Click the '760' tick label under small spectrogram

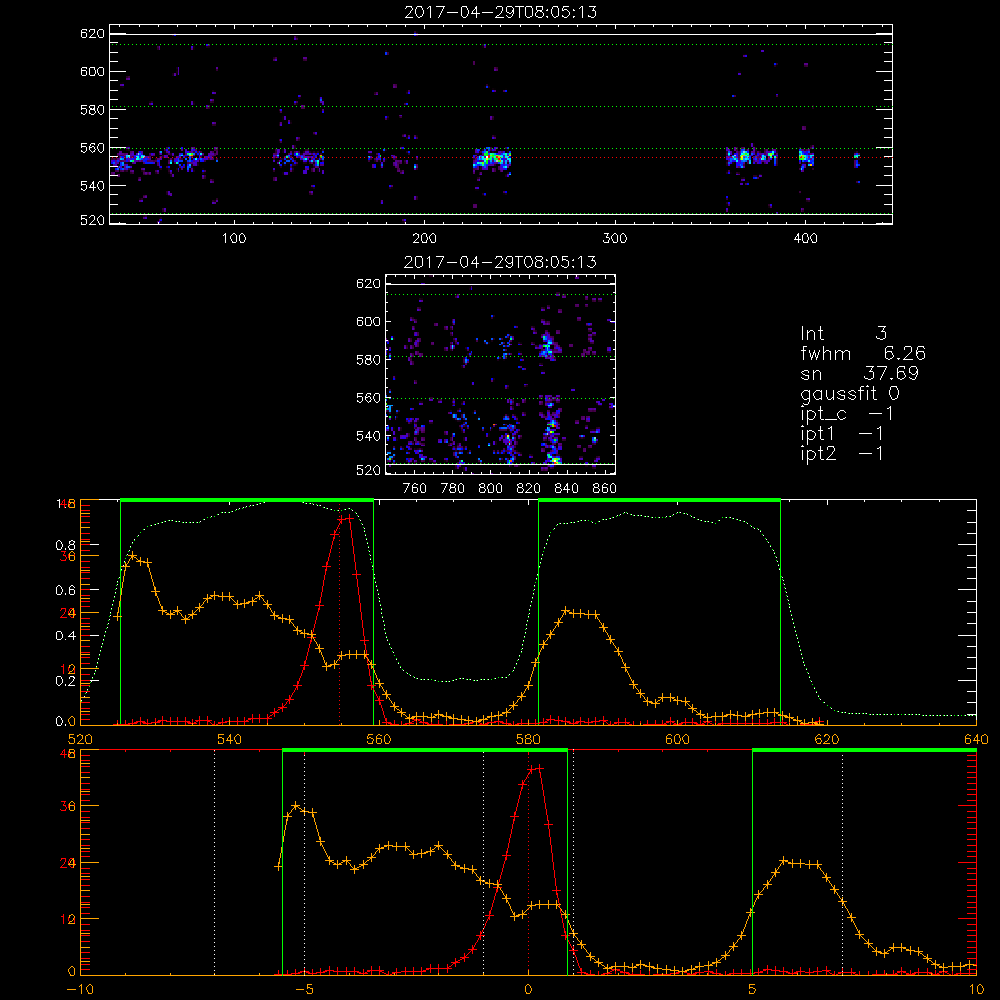415,489
